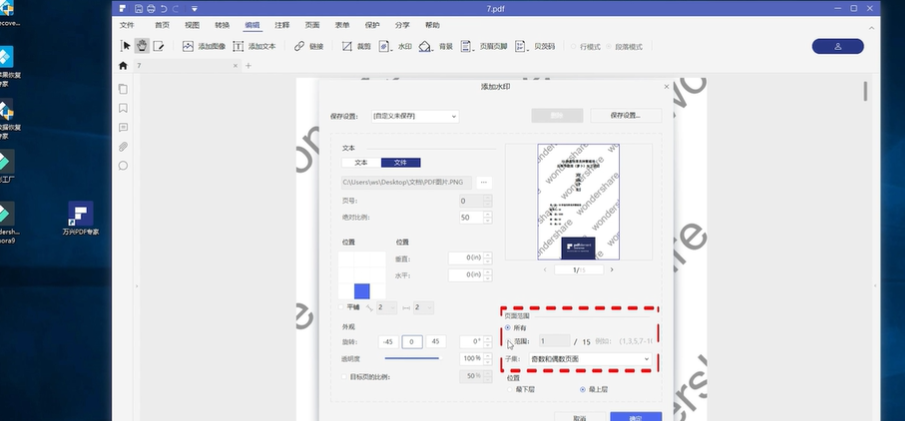This screenshot has width=905, height=421.
Task: Click the redo arrow in the title bar
Action: pyautogui.click(x=175, y=9)
